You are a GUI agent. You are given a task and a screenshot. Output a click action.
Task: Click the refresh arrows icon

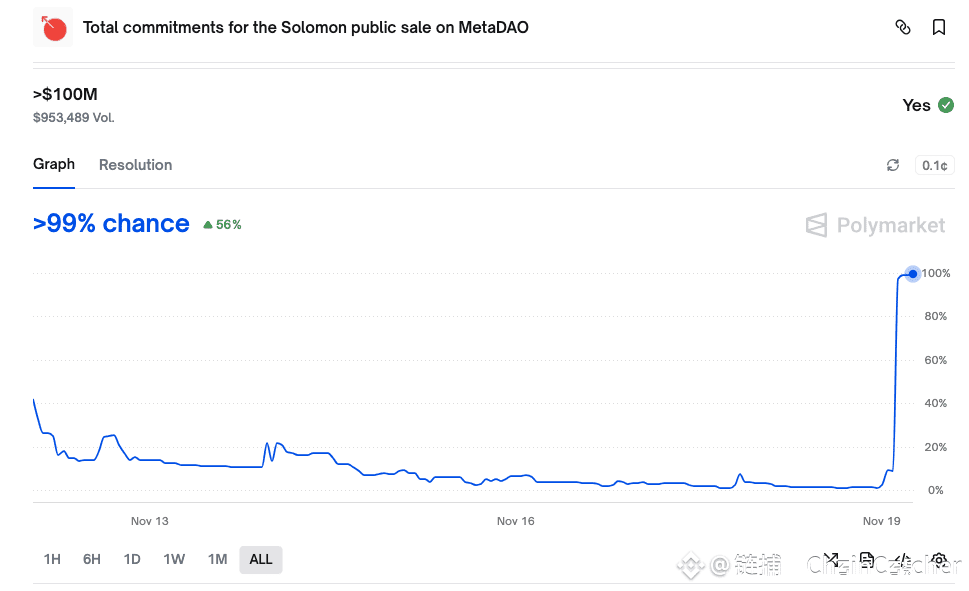[x=893, y=165]
